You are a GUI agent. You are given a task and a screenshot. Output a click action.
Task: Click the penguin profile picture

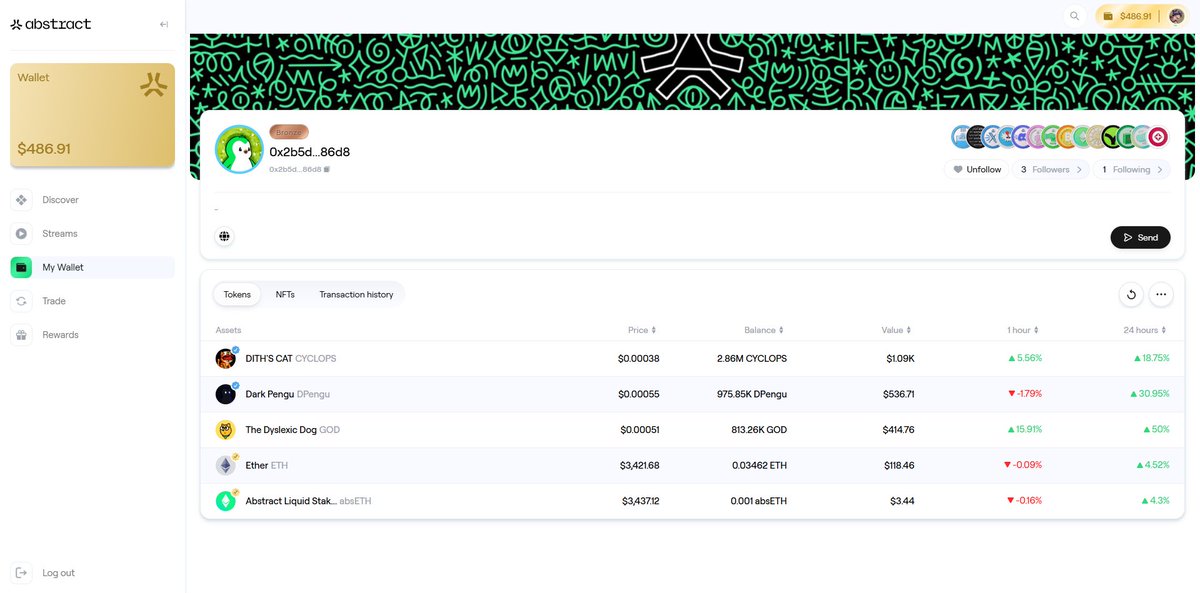[x=239, y=150]
